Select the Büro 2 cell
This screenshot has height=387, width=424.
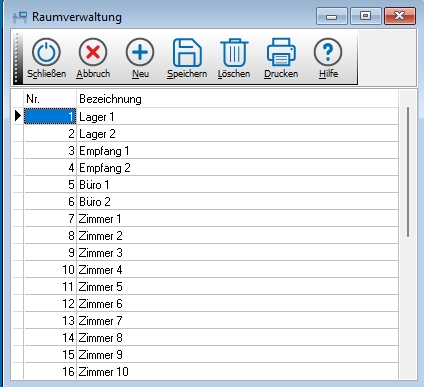[x=237, y=202]
